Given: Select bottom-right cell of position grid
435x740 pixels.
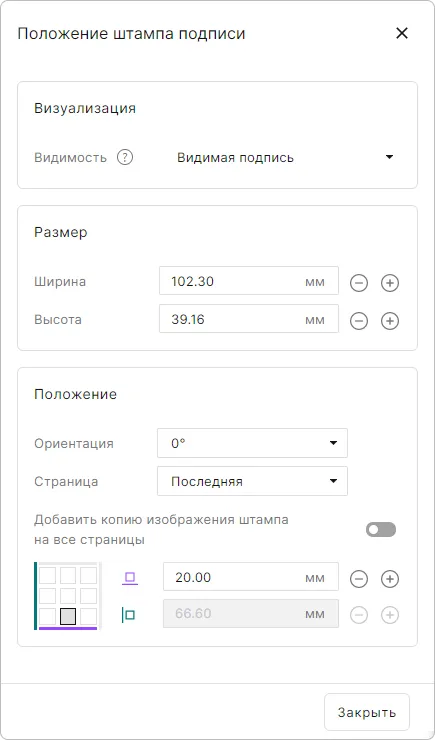Looking at the screenshot, I should tap(89, 616).
